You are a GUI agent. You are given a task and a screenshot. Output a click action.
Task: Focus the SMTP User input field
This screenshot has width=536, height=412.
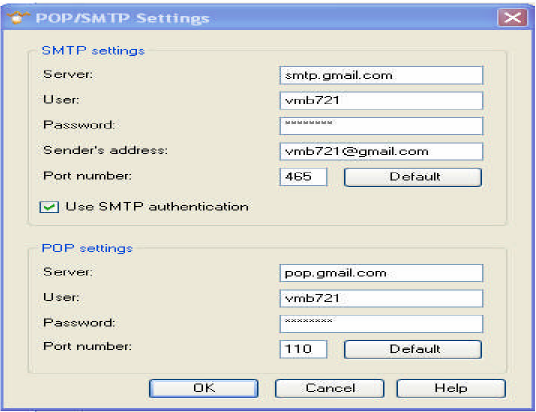coord(381,101)
